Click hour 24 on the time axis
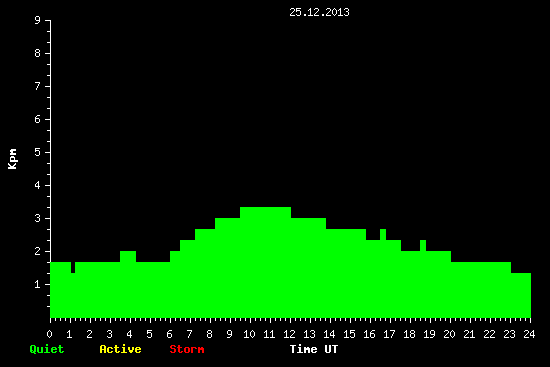Viewport: 550px width, 367px height. pyautogui.click(x=529, y=334)
